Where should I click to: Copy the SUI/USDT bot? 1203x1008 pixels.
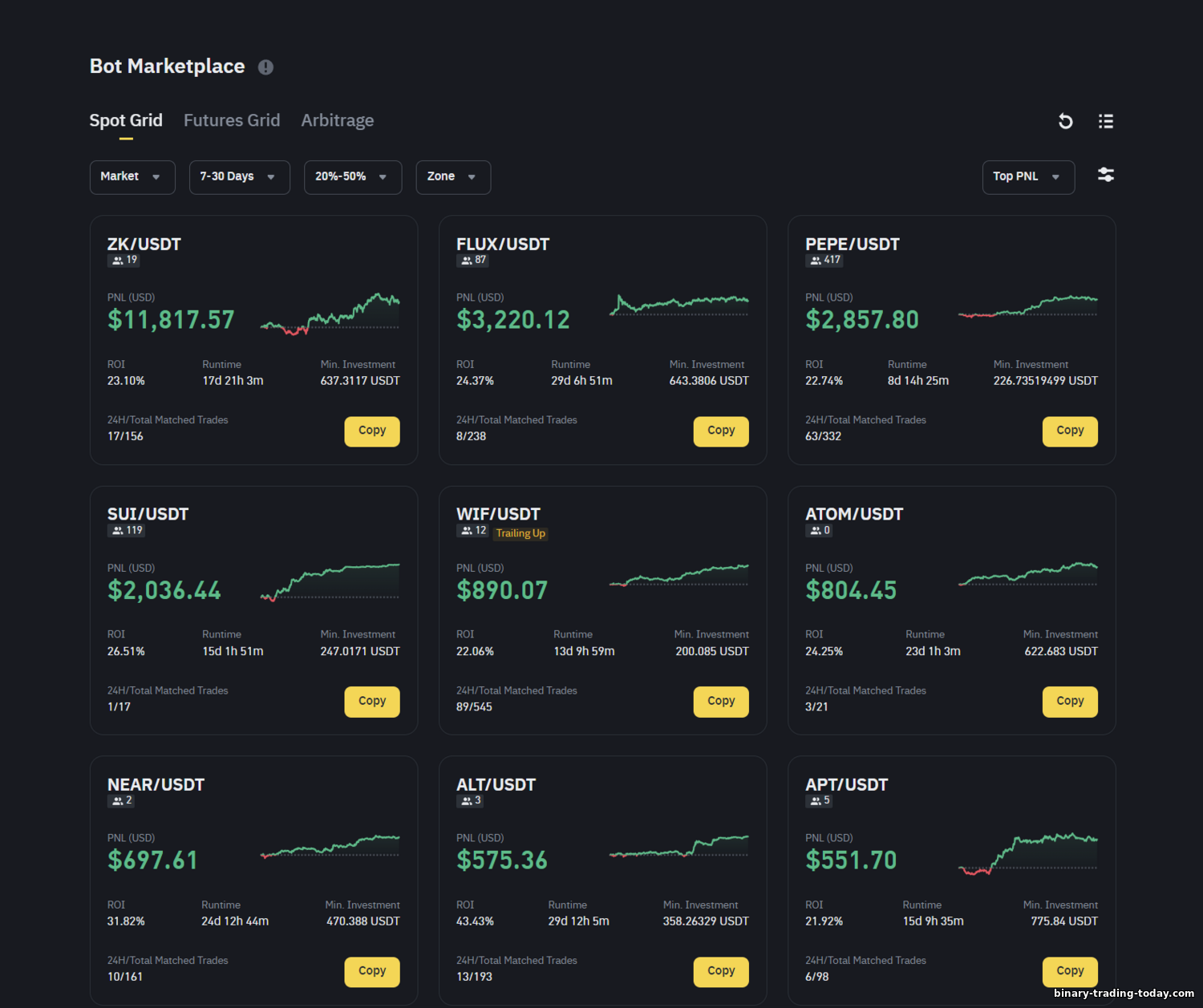pos(372,702)
